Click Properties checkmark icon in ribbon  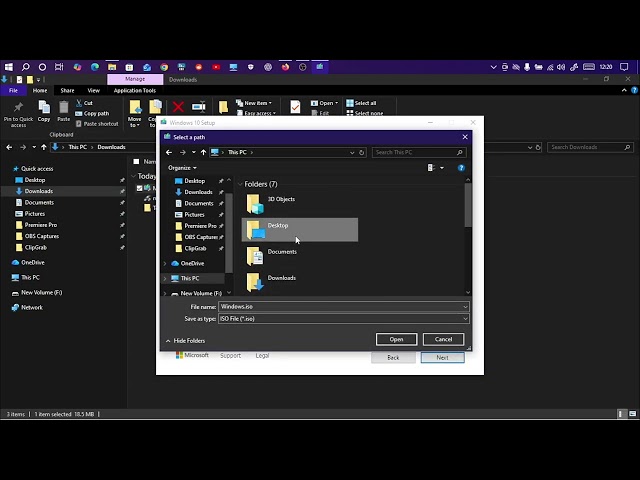click(295, 107)
